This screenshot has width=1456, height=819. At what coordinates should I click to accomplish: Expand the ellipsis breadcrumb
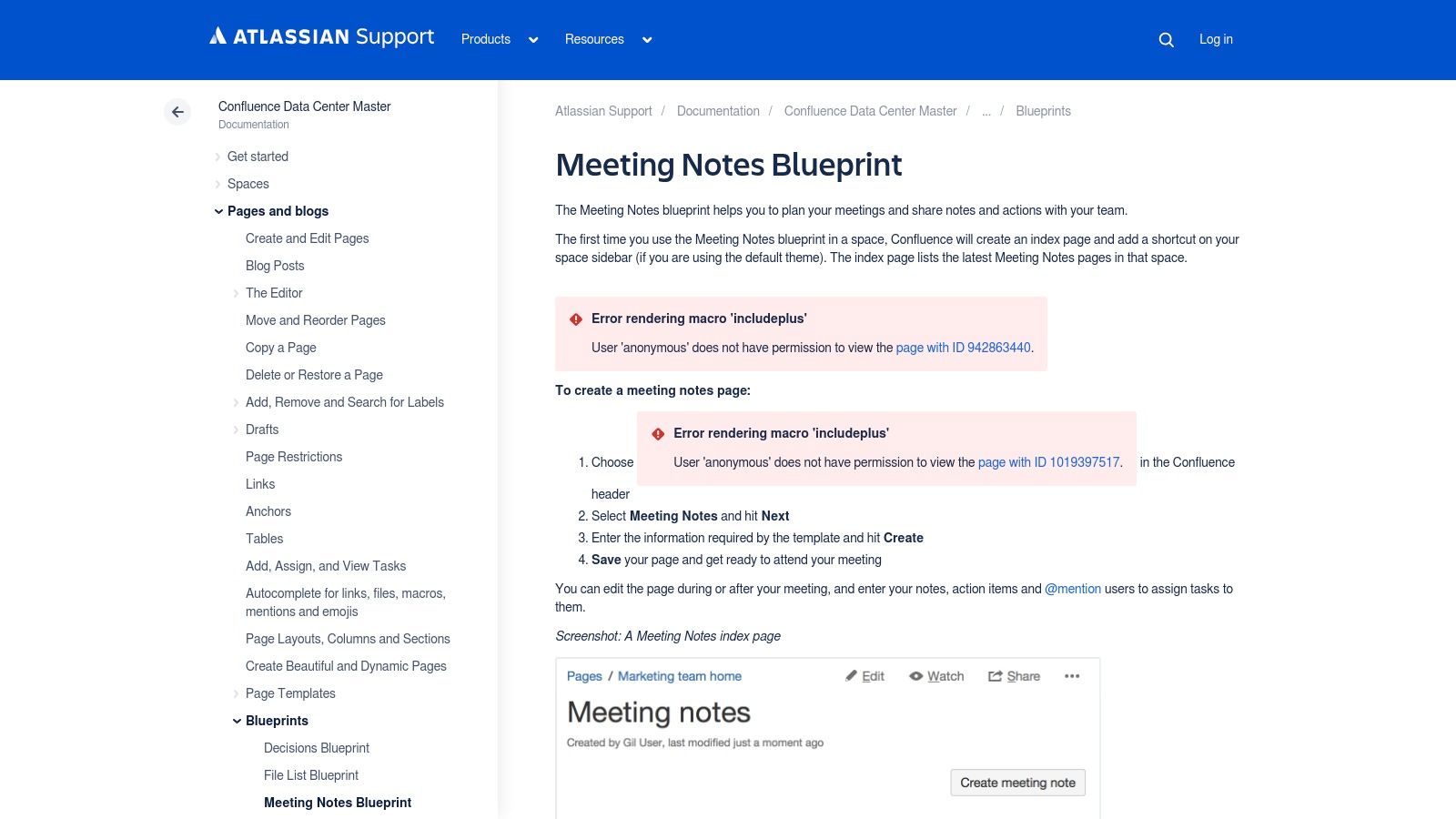(x=986, y=111)
